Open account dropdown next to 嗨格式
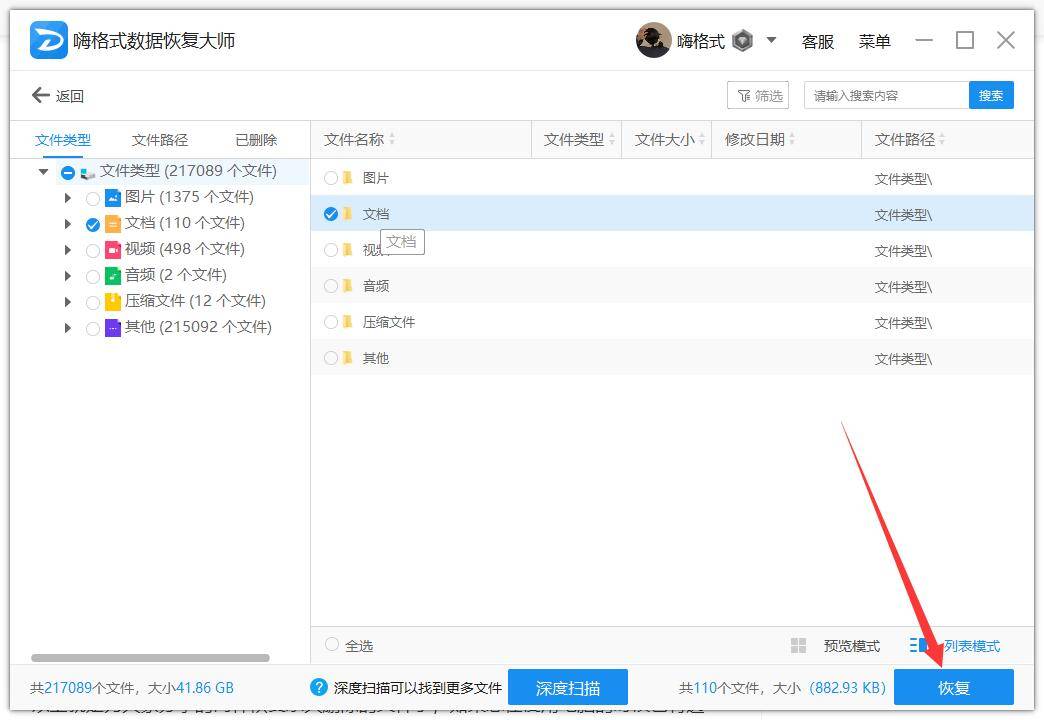The height and width of the screenshot is (720, 1044). point(771,41)
